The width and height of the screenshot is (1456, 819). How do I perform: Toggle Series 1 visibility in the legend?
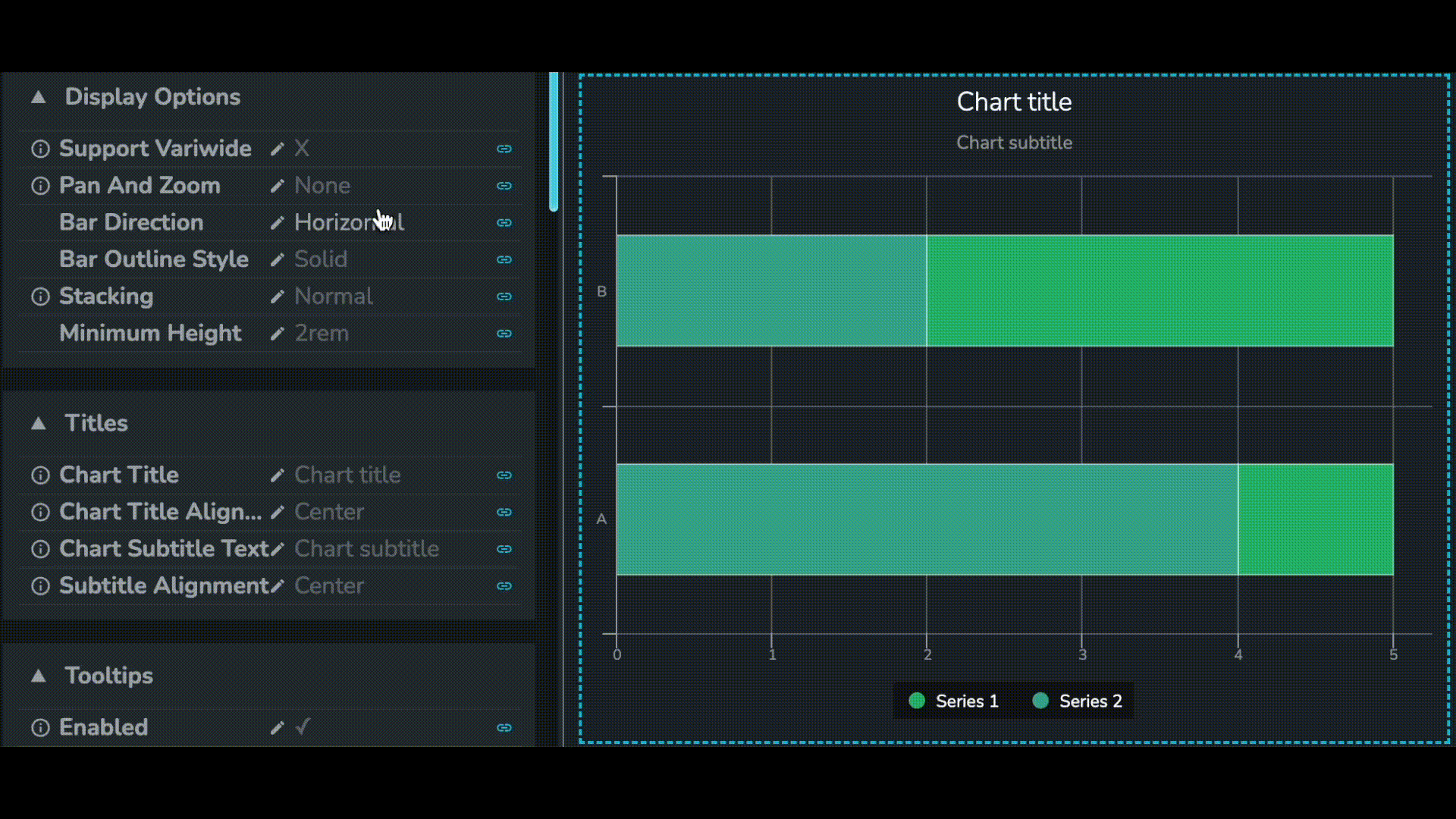[x=954, y=701]
